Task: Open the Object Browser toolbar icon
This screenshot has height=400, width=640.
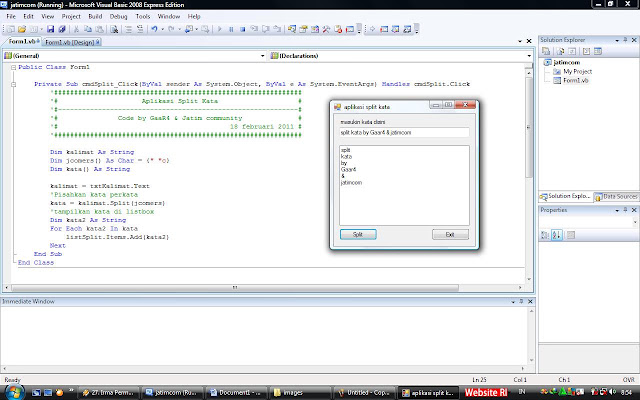Action: (x=315, y=29)
